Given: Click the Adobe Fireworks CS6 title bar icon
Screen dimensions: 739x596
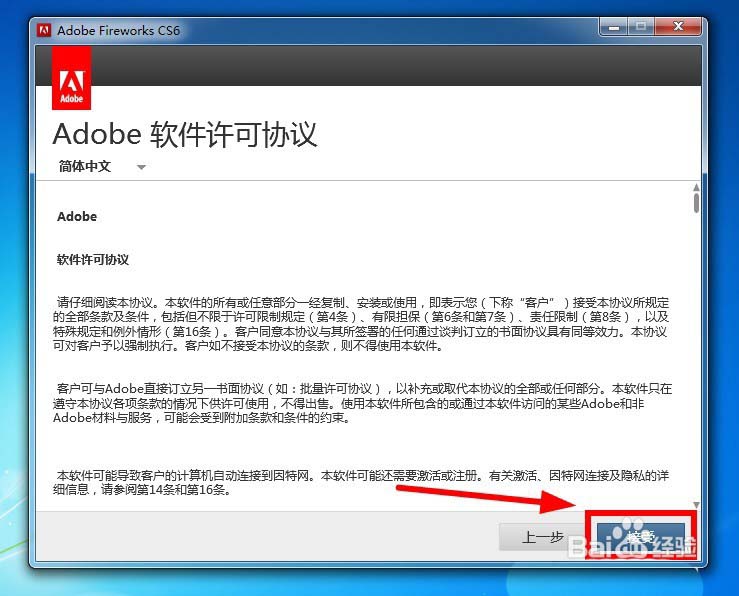Looking at the screenshot, I should 44,30.
